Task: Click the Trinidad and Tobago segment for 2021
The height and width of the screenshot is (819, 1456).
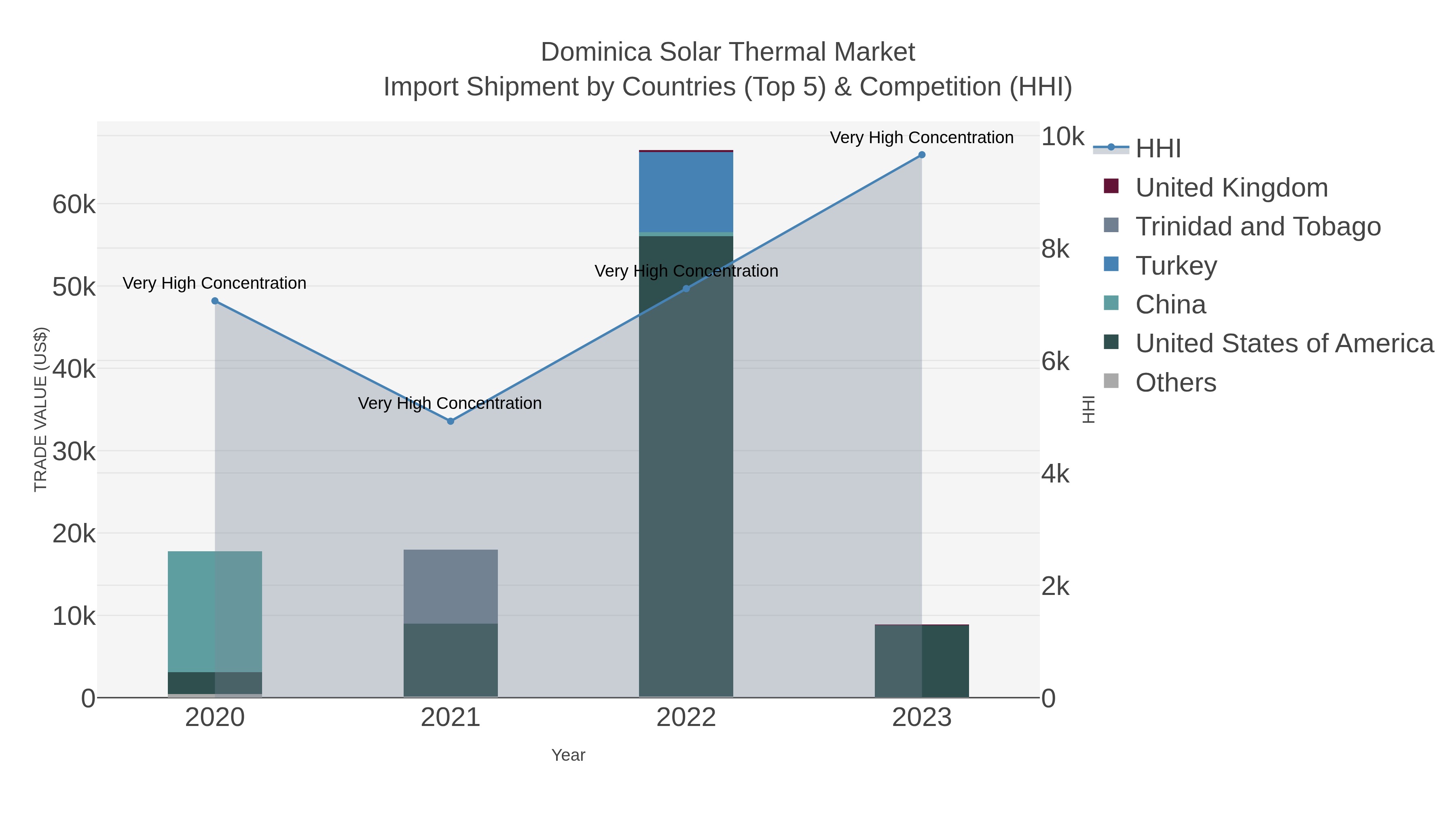Action: point(451,587)
